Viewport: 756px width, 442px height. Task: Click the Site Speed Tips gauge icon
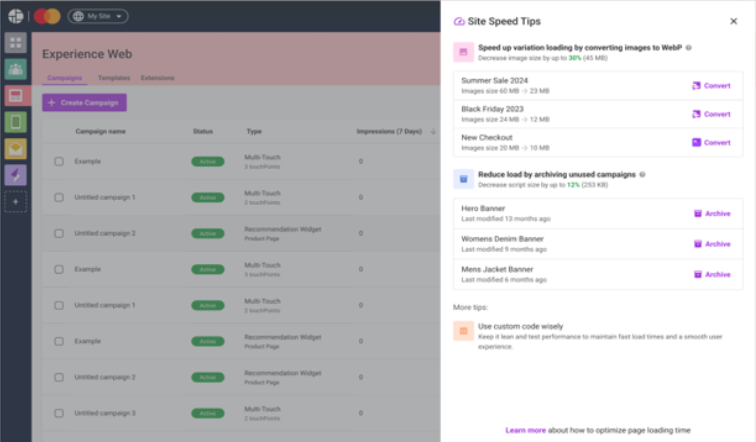pos(459,21)
